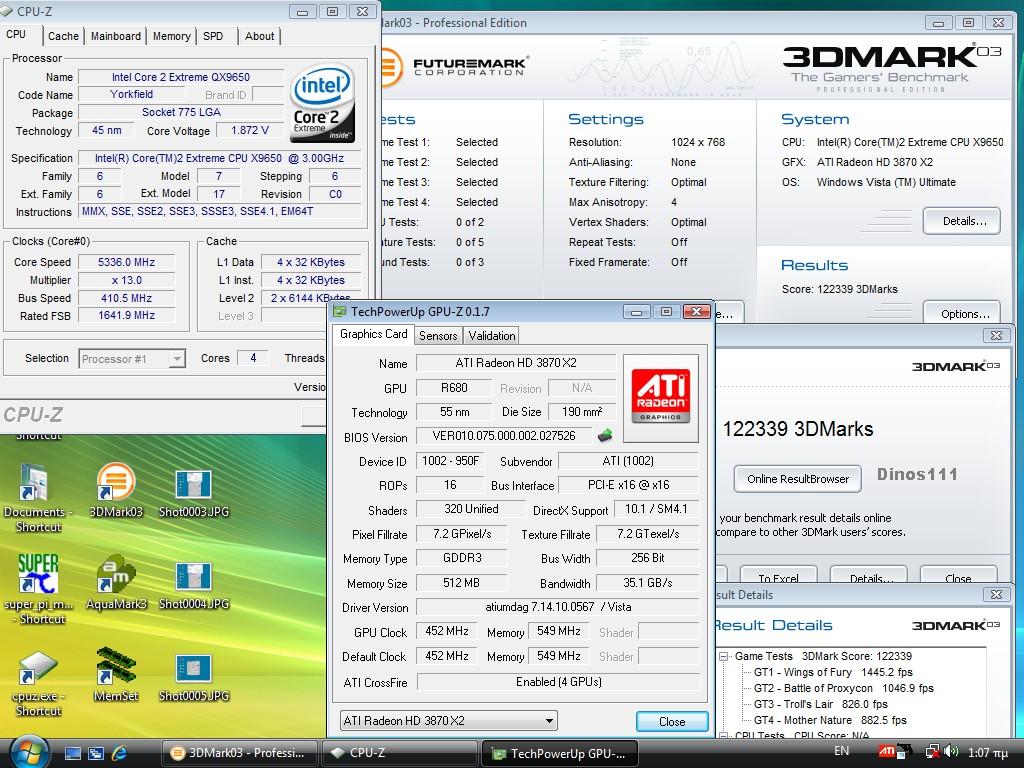Switch to GPU-Z Validation tab
The height and width of the screenshot is (768, 1024).
491,336
